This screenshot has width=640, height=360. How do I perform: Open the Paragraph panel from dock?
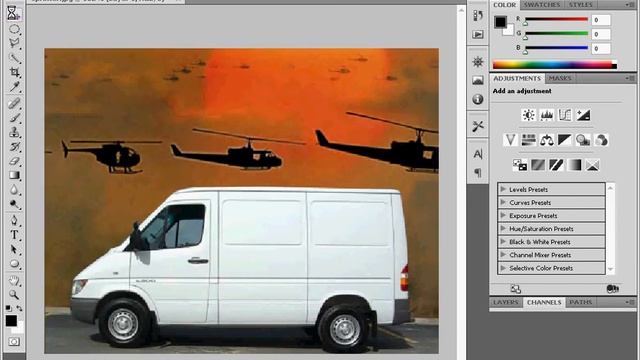click(x=478, y=173)
